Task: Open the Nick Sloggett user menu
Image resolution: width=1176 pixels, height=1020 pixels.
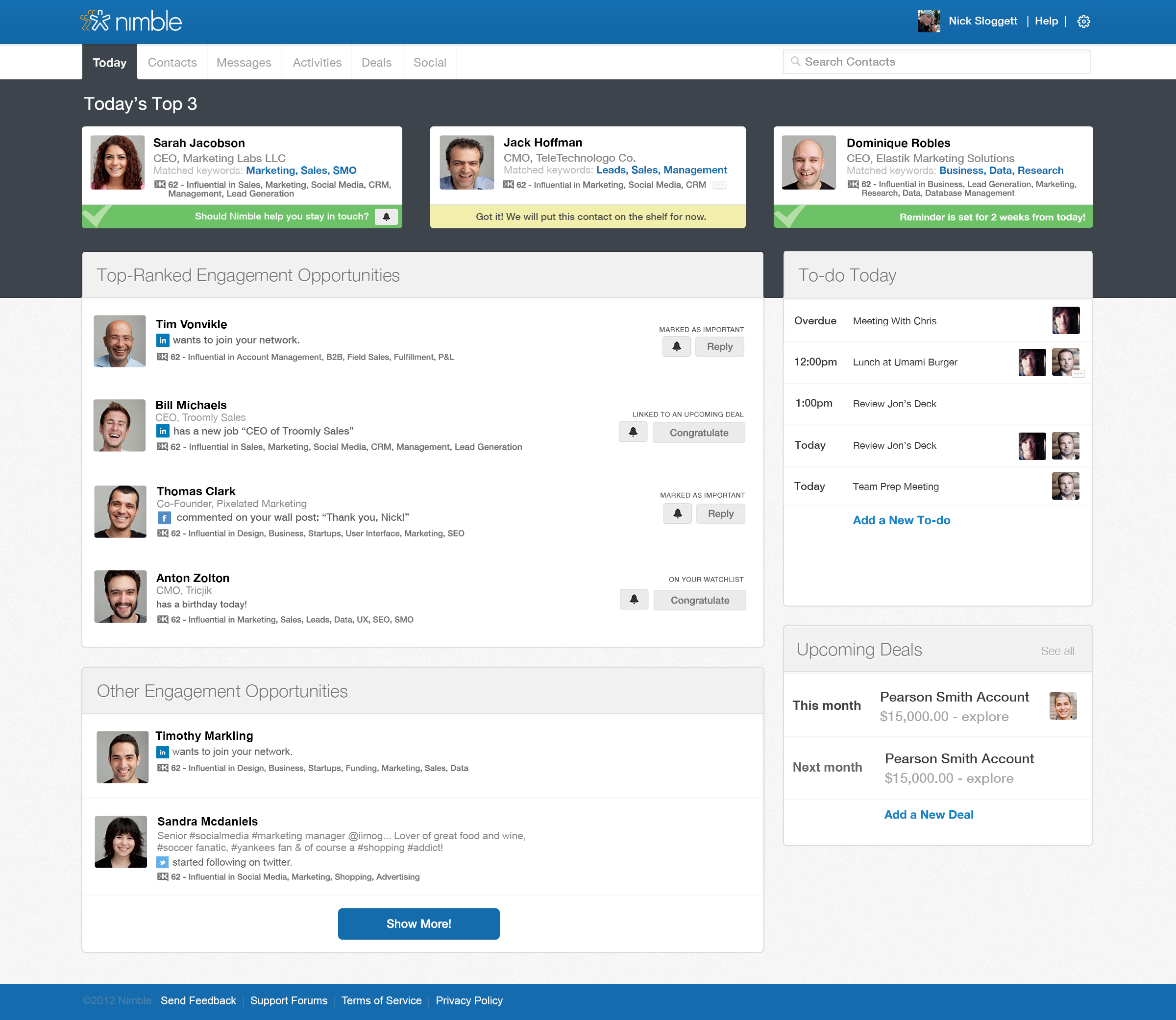Action: pos(982,21)
